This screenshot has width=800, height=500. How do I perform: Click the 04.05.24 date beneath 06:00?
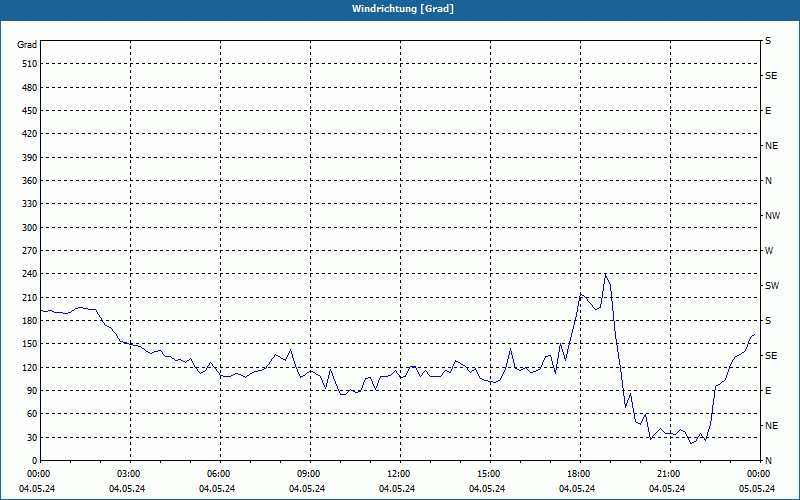click(x=217, y=489)
